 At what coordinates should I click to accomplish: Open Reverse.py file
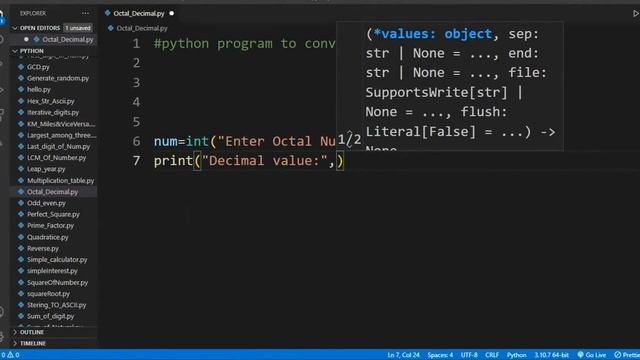tap(42, 248)
